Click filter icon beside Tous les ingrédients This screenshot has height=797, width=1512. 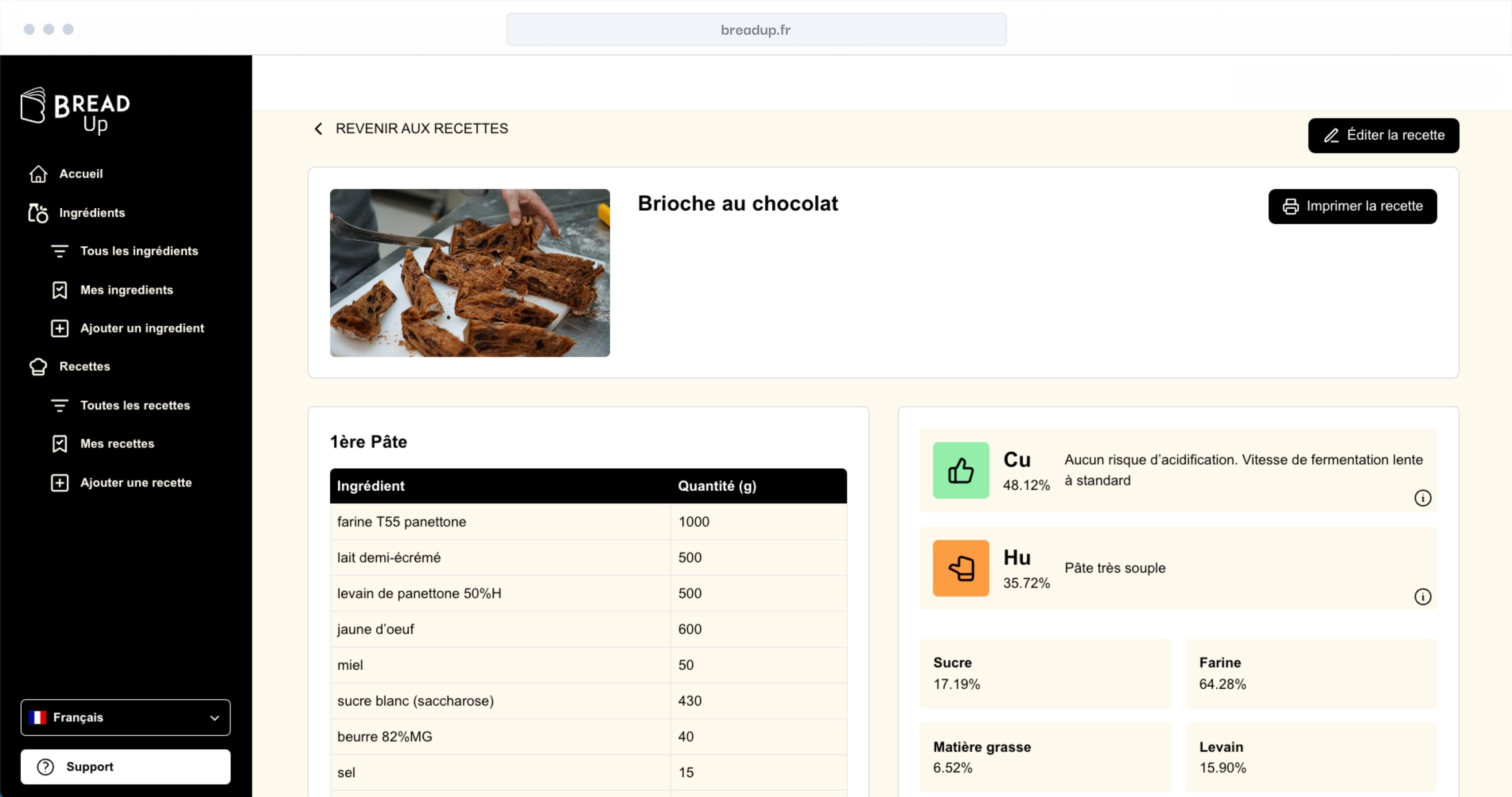(59, 251)
